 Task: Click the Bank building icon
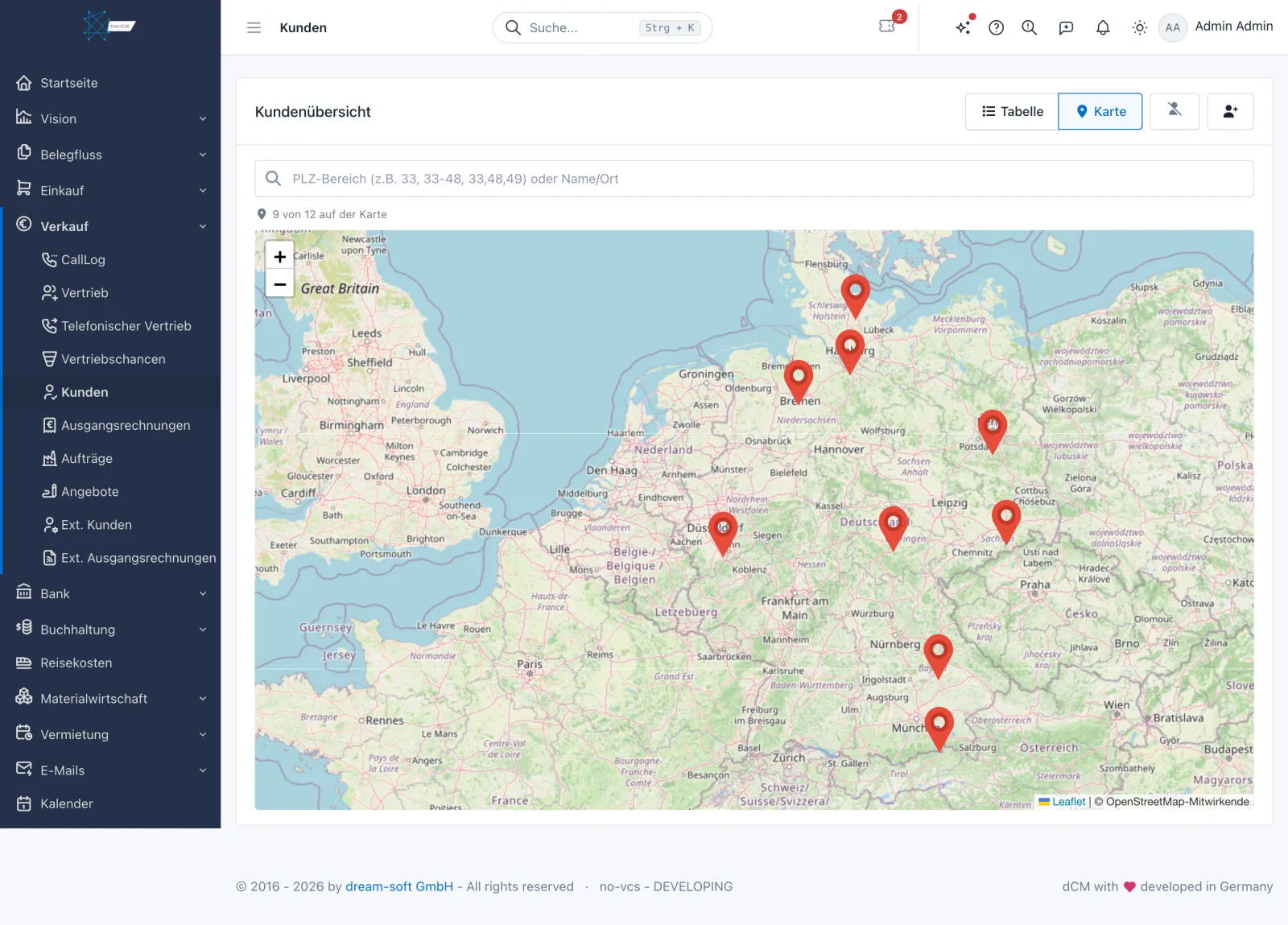pos(24,592)
